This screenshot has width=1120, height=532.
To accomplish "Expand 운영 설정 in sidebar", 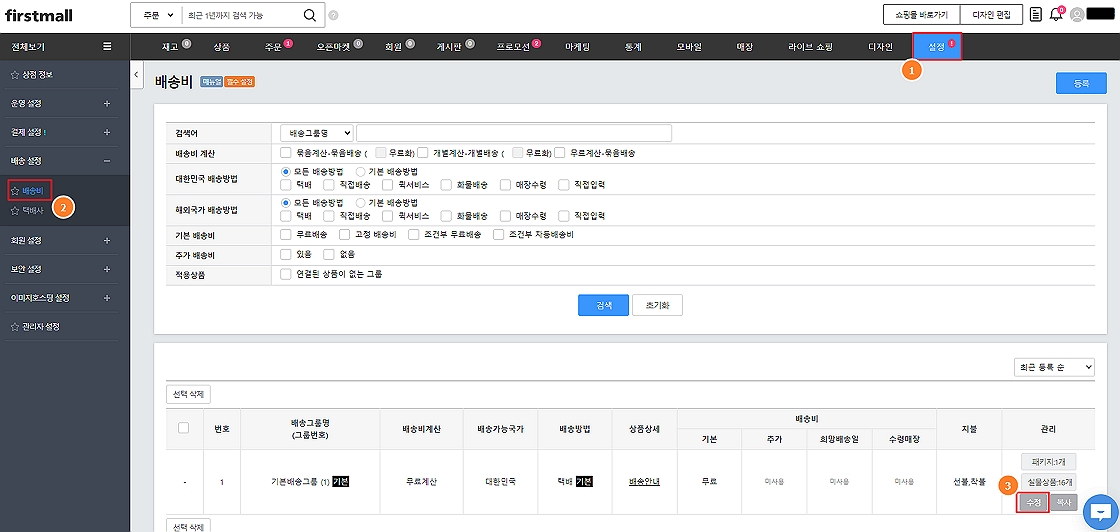I will [107, 104].
